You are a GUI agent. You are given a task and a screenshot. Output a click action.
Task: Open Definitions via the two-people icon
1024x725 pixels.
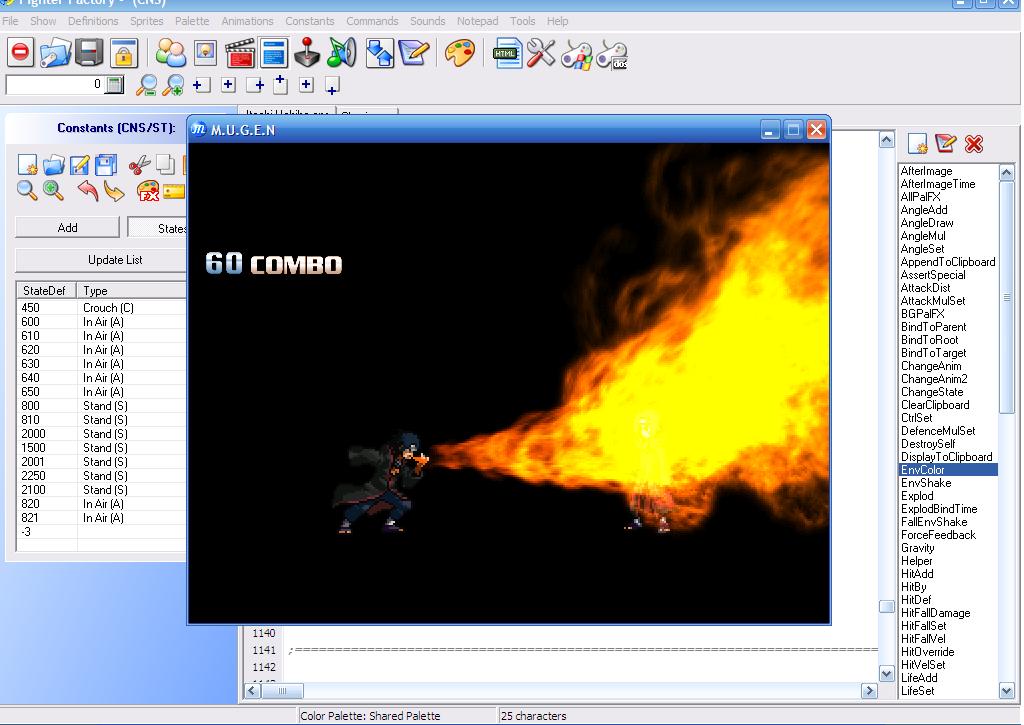[x=171, y=53]
